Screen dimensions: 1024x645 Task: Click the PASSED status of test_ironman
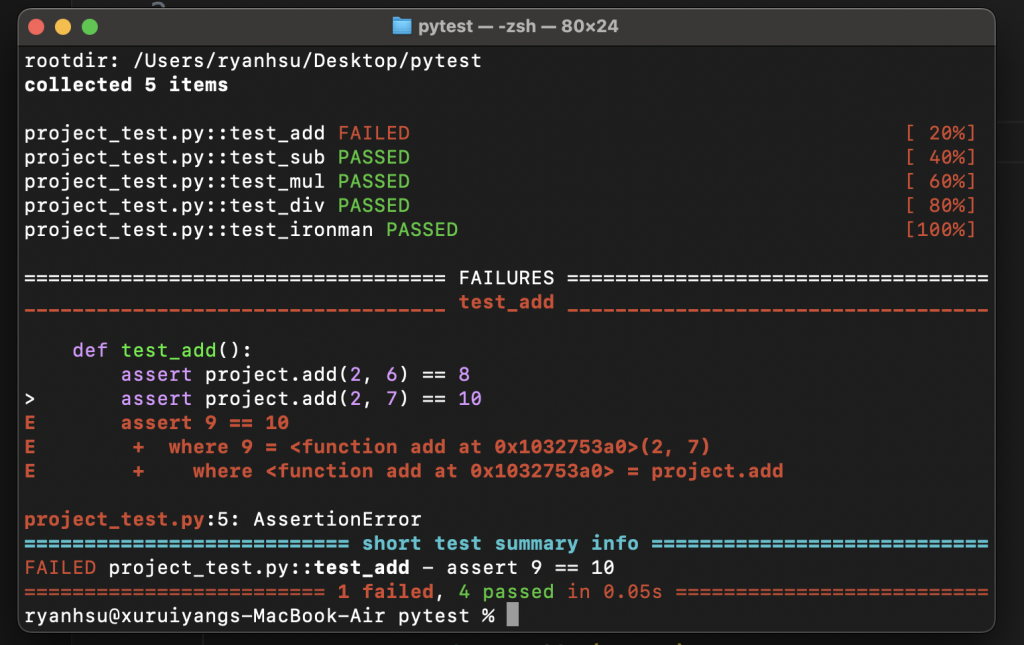coord(422,230)
